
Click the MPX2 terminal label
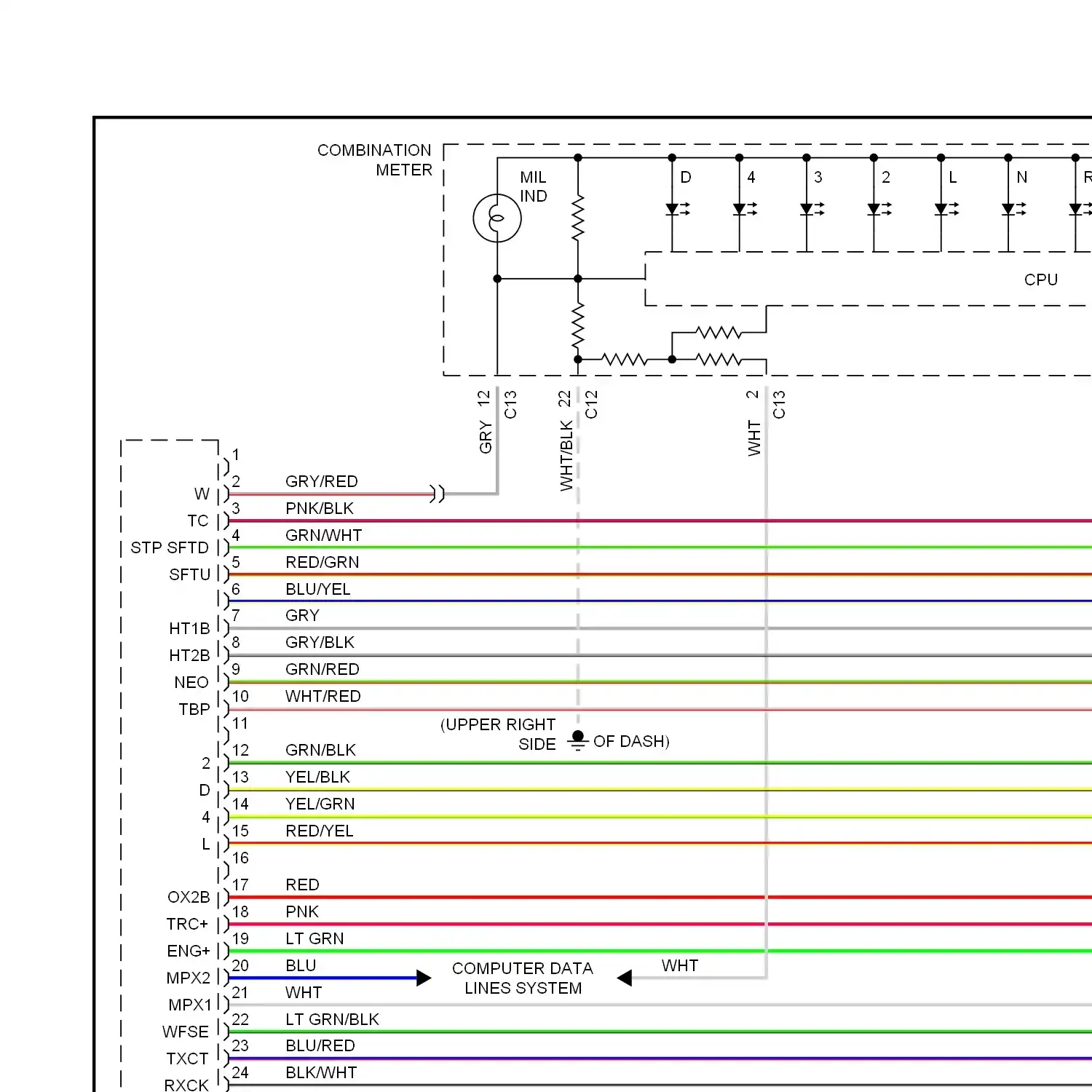tap(189, 978)
